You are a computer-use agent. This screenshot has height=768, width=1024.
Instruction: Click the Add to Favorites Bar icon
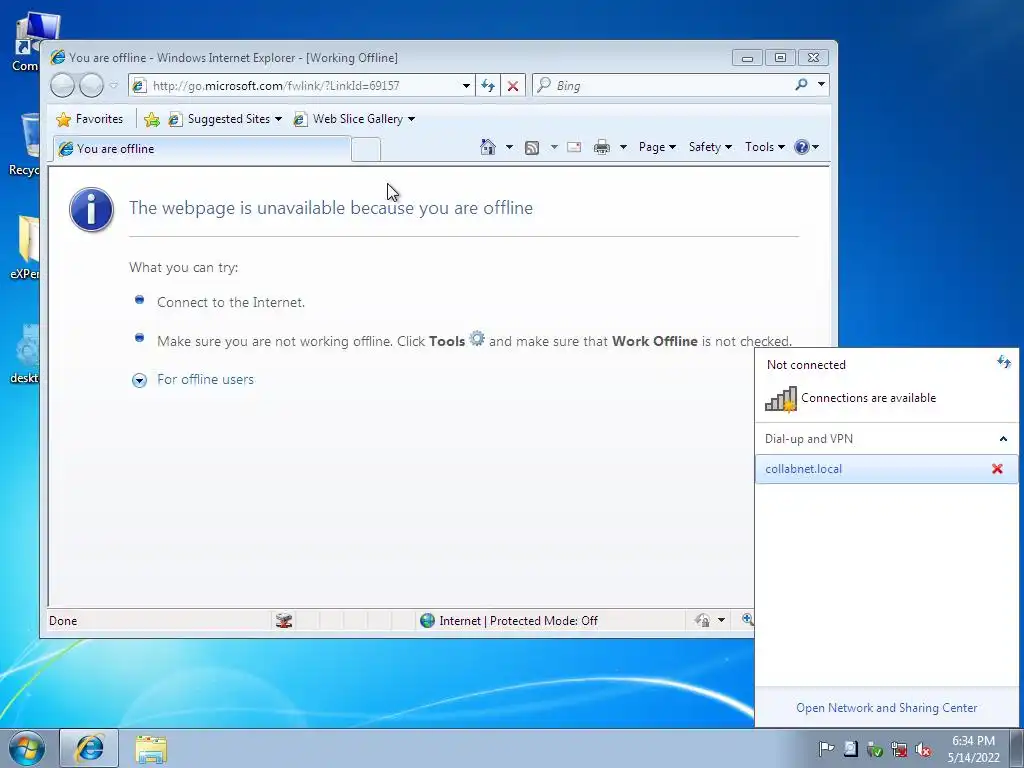[152, 119]
